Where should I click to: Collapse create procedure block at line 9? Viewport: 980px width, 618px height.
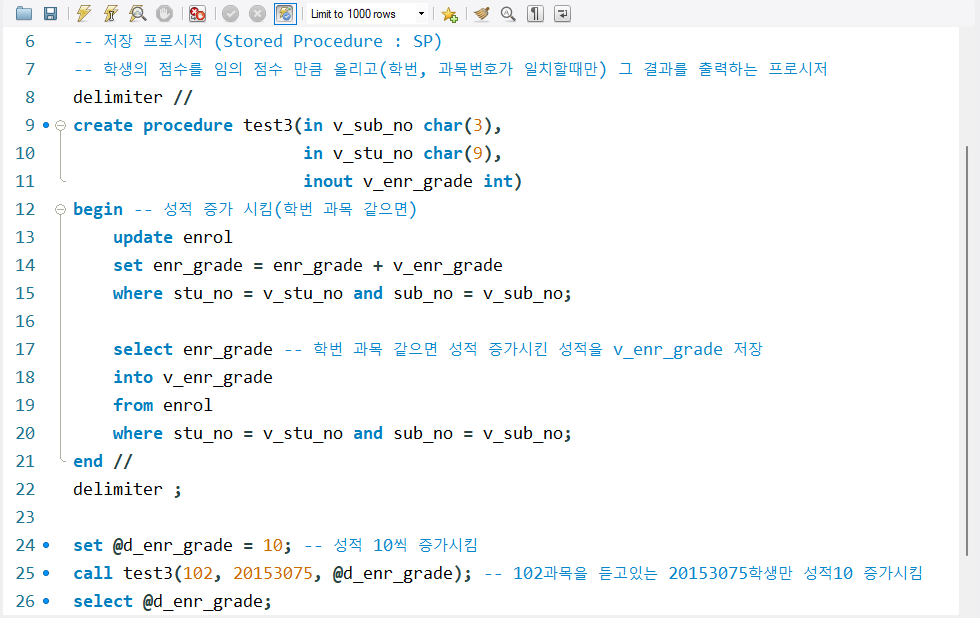(x=61, y=125)
